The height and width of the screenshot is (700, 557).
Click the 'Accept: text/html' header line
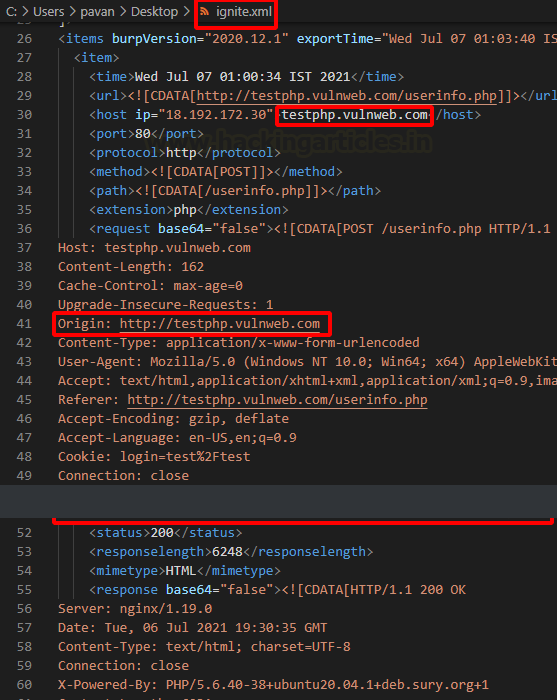click(x=307, y=380)
